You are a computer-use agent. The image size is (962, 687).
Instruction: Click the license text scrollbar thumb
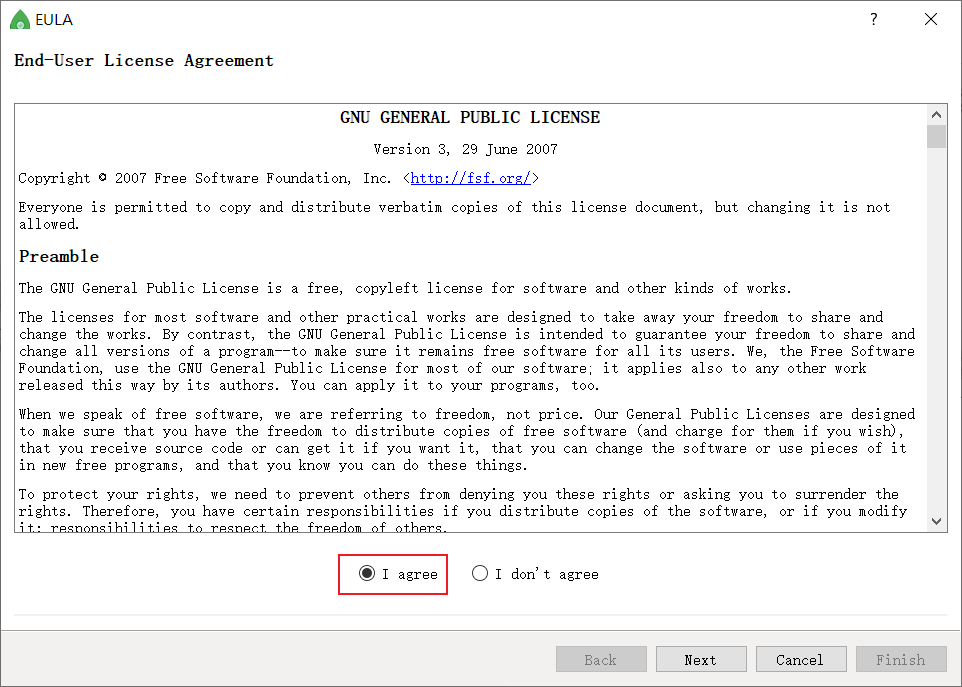[936, 137]
